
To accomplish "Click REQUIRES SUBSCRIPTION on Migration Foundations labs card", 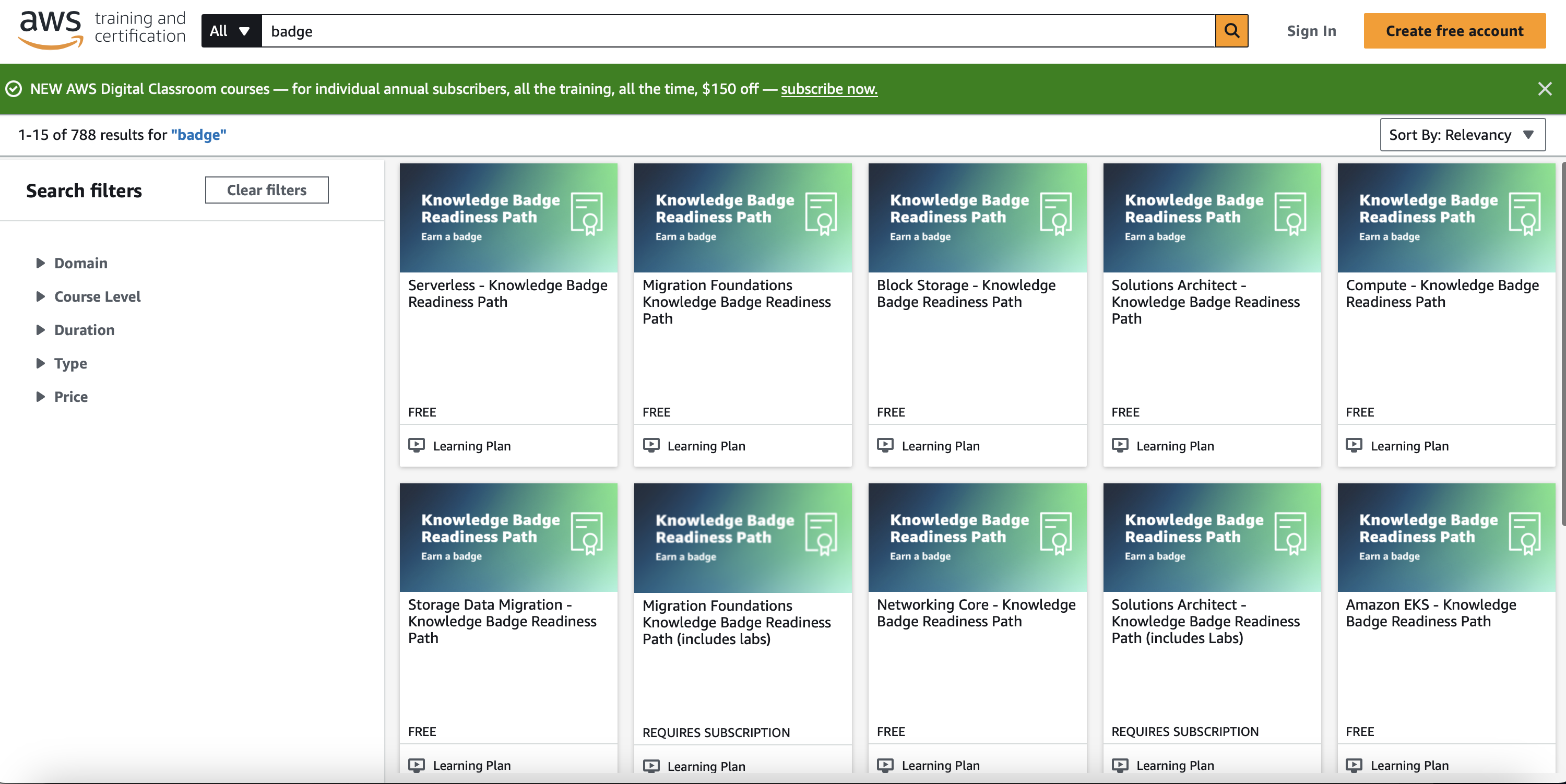I will pyautogui.click(x=716, y=733).
